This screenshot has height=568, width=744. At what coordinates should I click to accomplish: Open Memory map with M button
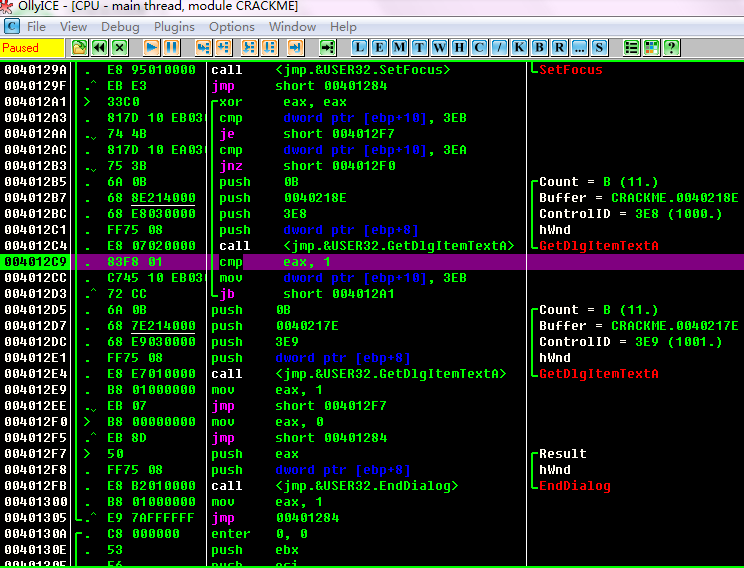(399, 47)
